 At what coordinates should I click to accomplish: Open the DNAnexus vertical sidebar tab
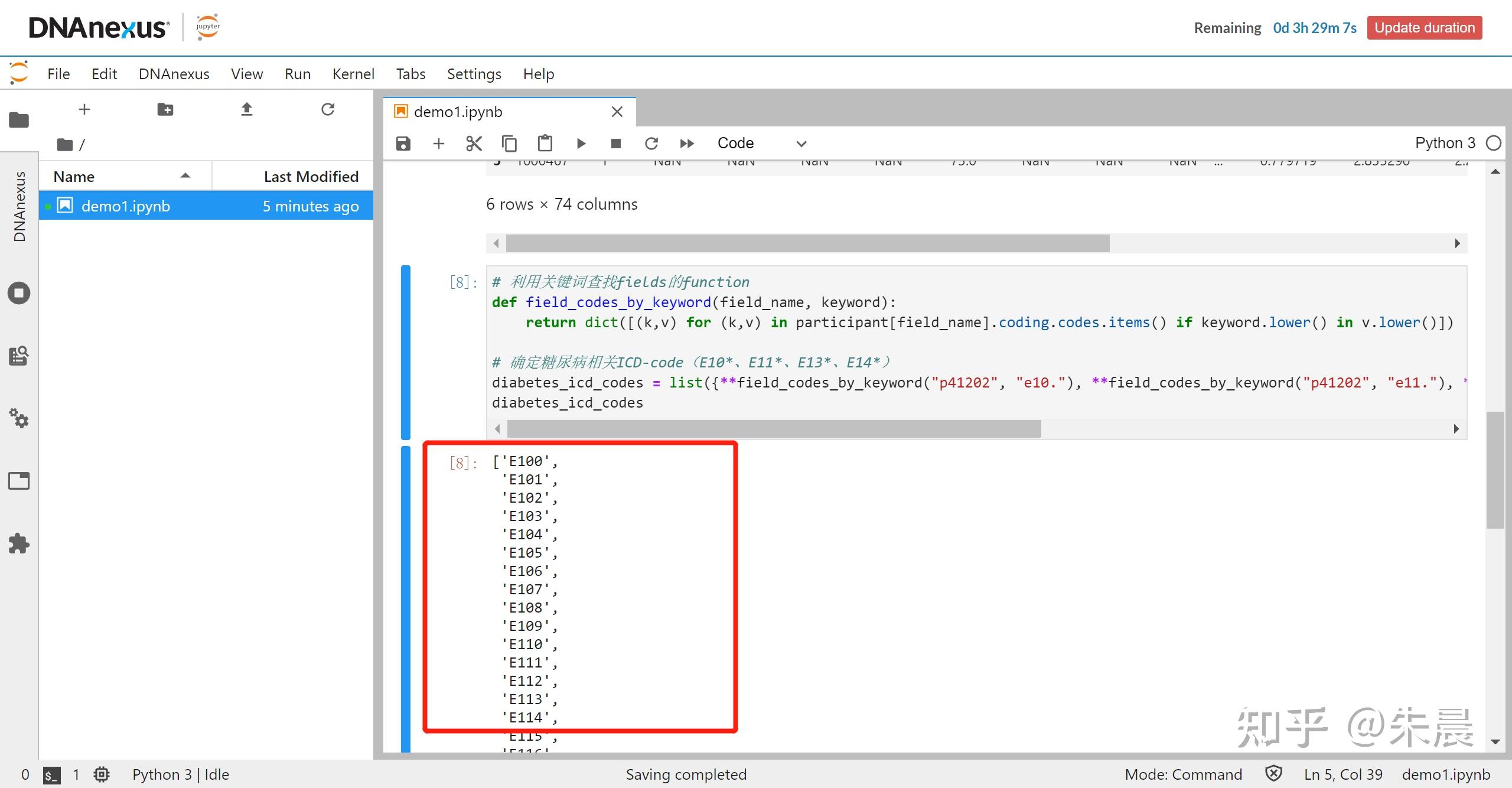[19, 207]
